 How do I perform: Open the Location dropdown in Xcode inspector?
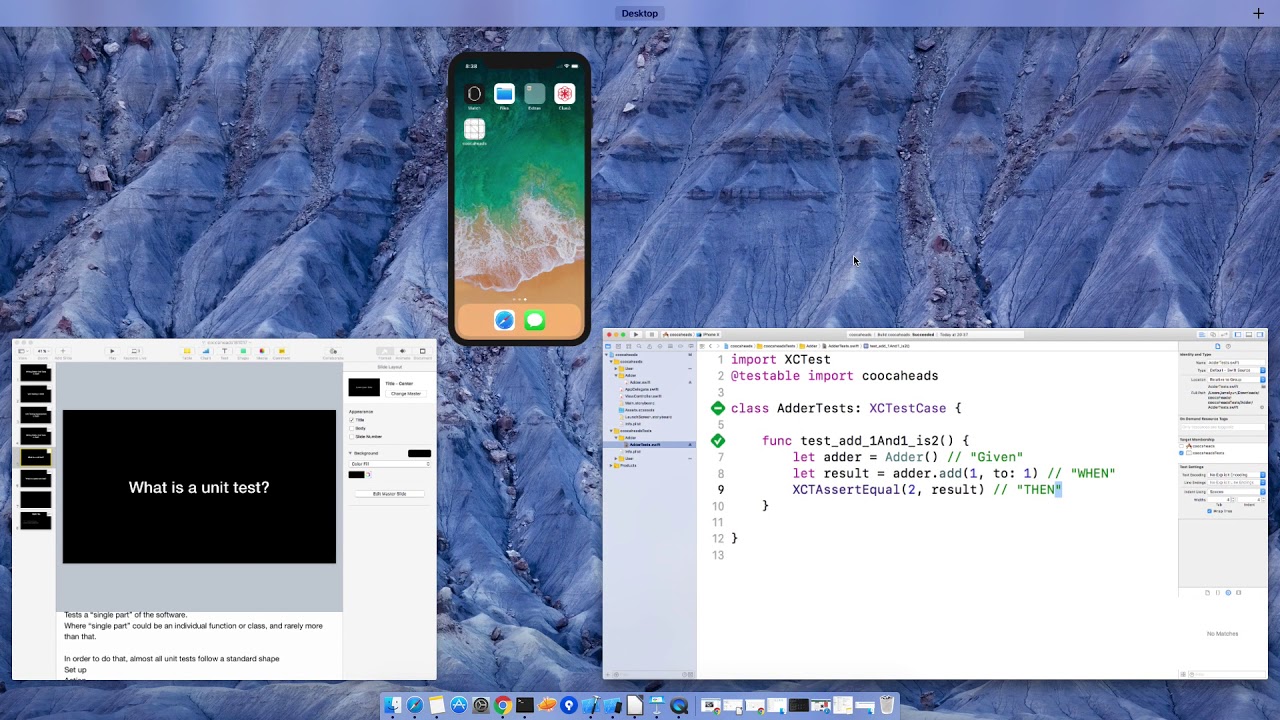pyautogui.click(x=1236, y=379)
